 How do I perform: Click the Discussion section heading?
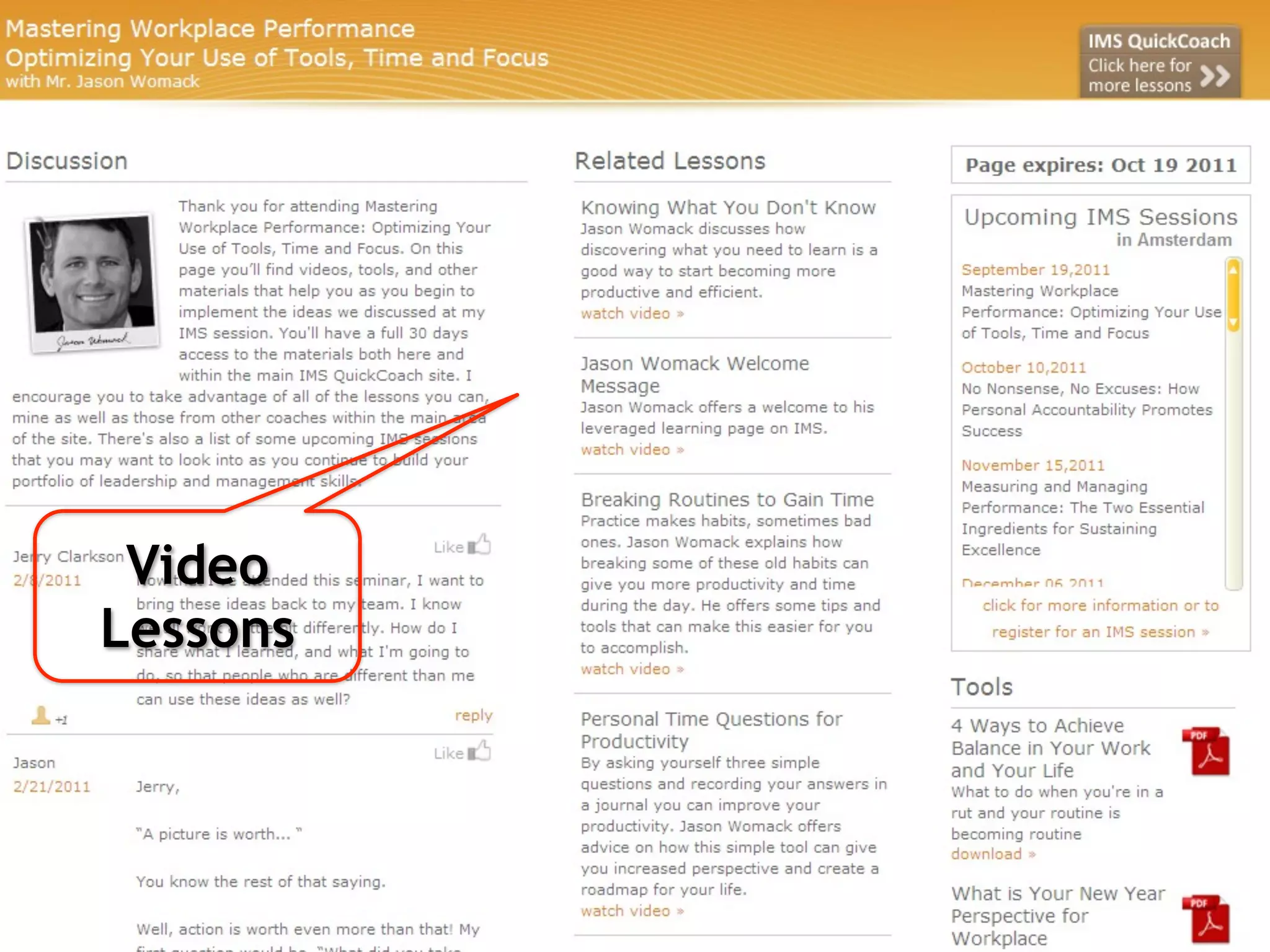pyautogui.click(x=67, y=161)
